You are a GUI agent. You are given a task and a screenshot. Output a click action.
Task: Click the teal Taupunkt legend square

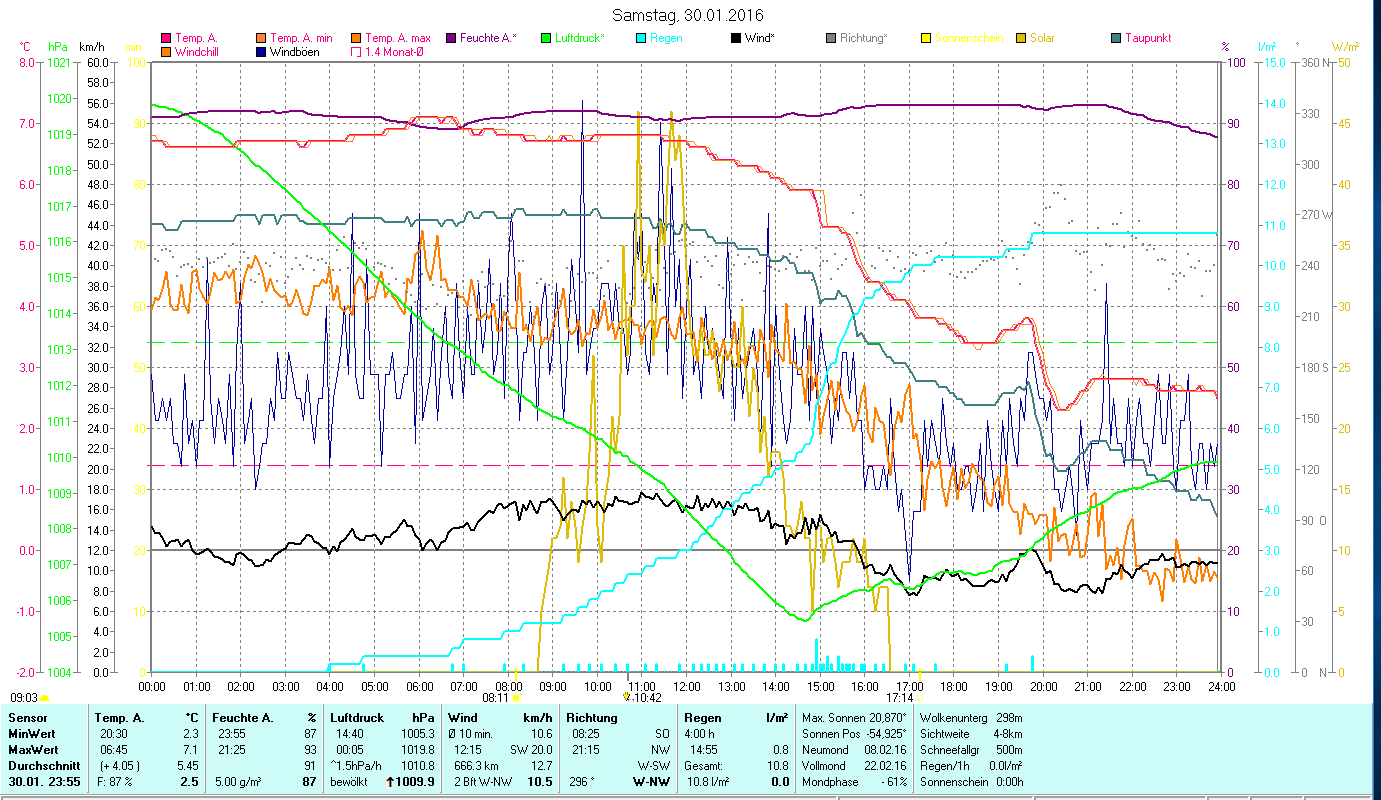pos(1116,38)
